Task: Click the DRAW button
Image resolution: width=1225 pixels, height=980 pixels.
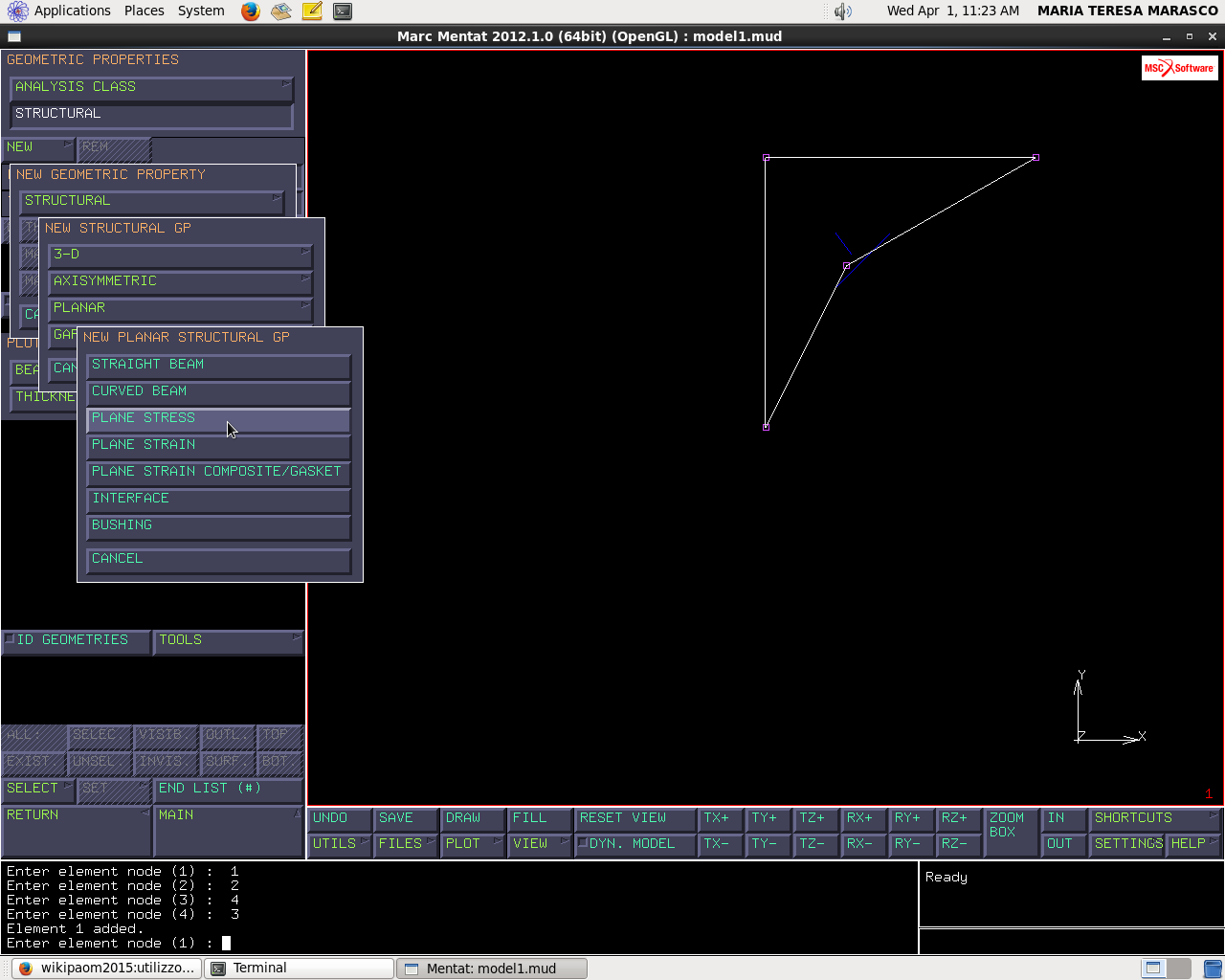Action: pyautogui.click(x=473, y=818)
